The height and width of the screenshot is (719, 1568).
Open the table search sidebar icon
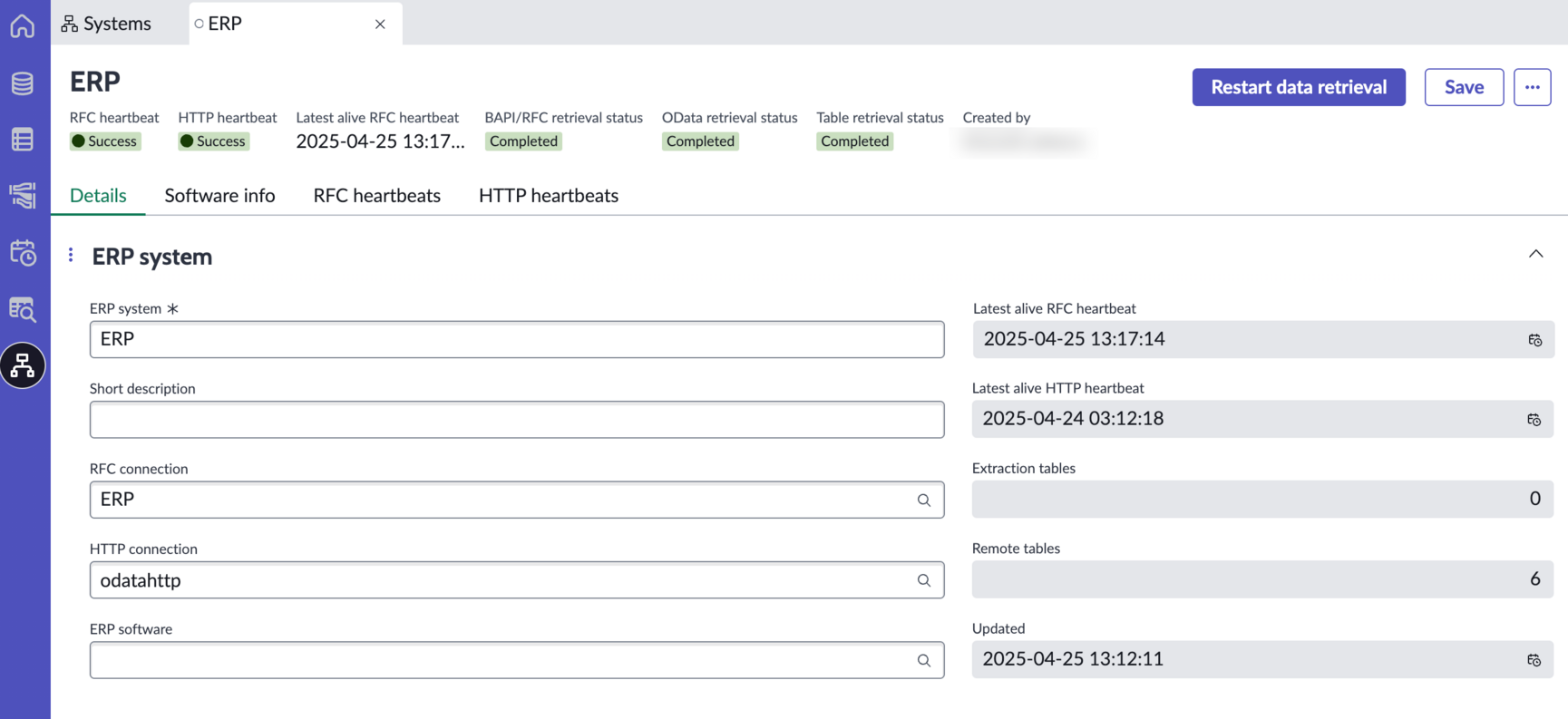pyautogui.click(x=23, y=309)
